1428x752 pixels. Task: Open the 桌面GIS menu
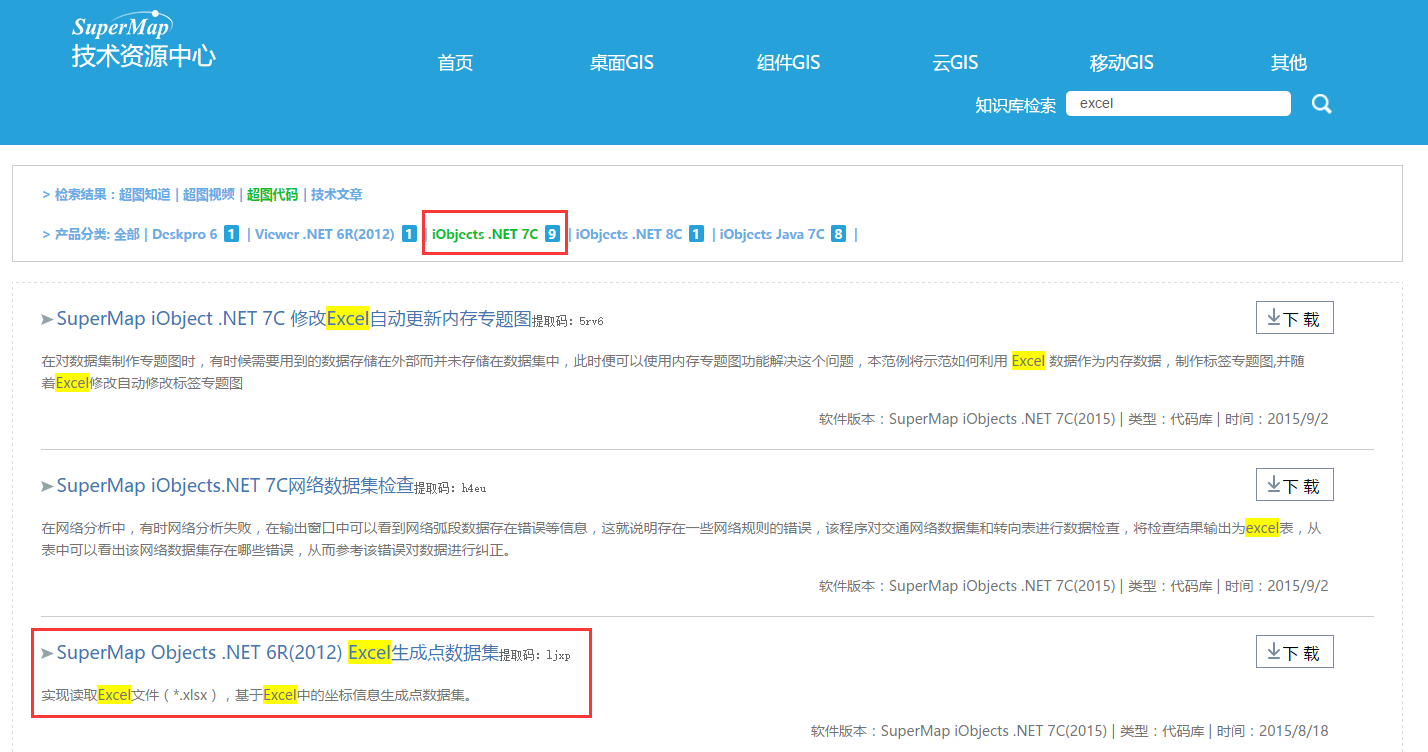click(x=621, y=63)
